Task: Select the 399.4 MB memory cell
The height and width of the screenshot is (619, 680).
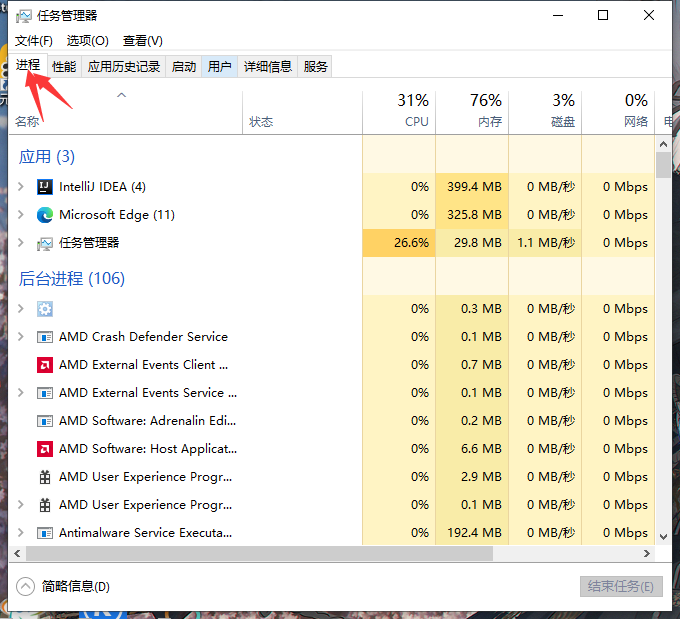Action: [472, 187]
